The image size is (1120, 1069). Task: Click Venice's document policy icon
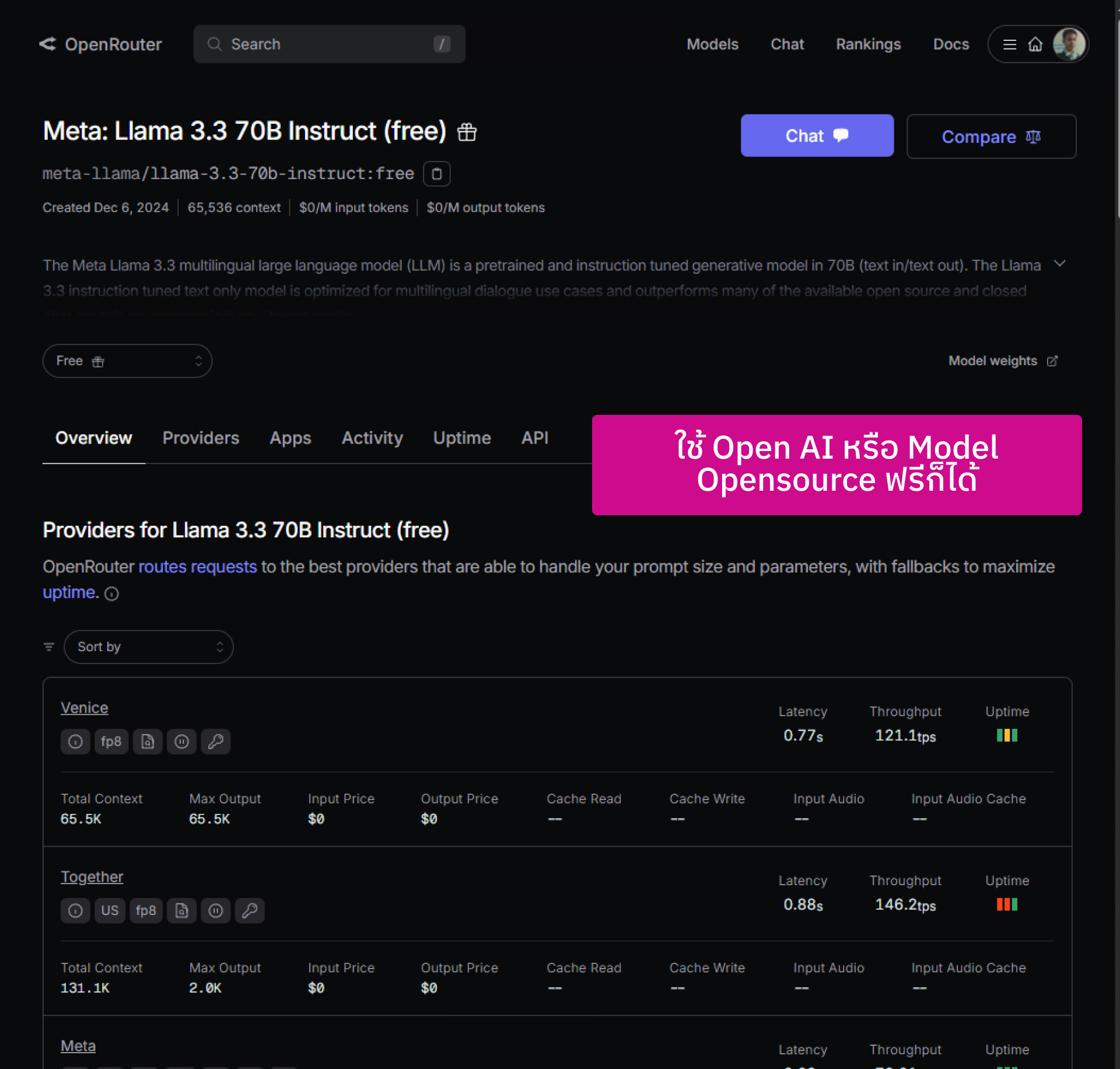148,742
